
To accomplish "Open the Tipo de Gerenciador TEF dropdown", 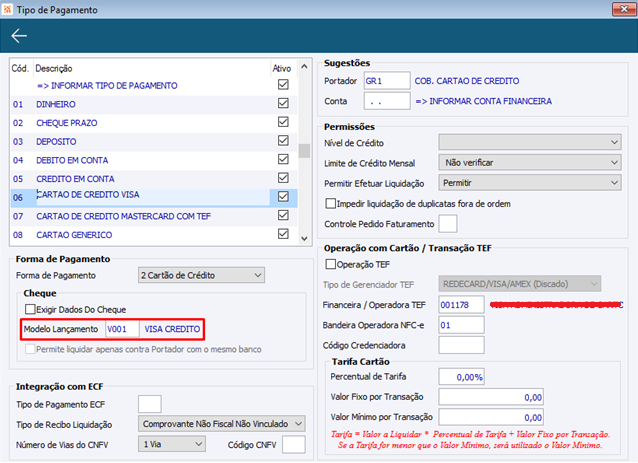I will (x=520, y=284).
